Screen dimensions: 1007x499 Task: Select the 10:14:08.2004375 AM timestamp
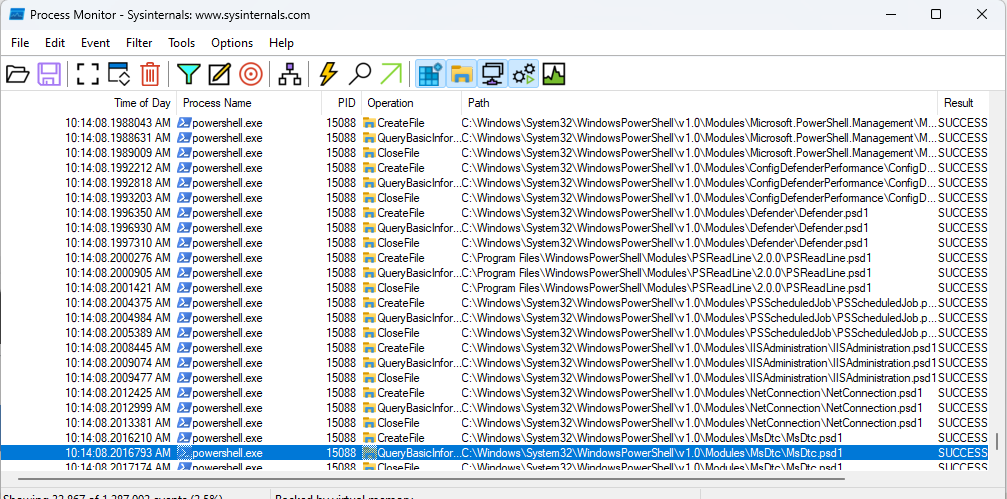coord(118,302)
